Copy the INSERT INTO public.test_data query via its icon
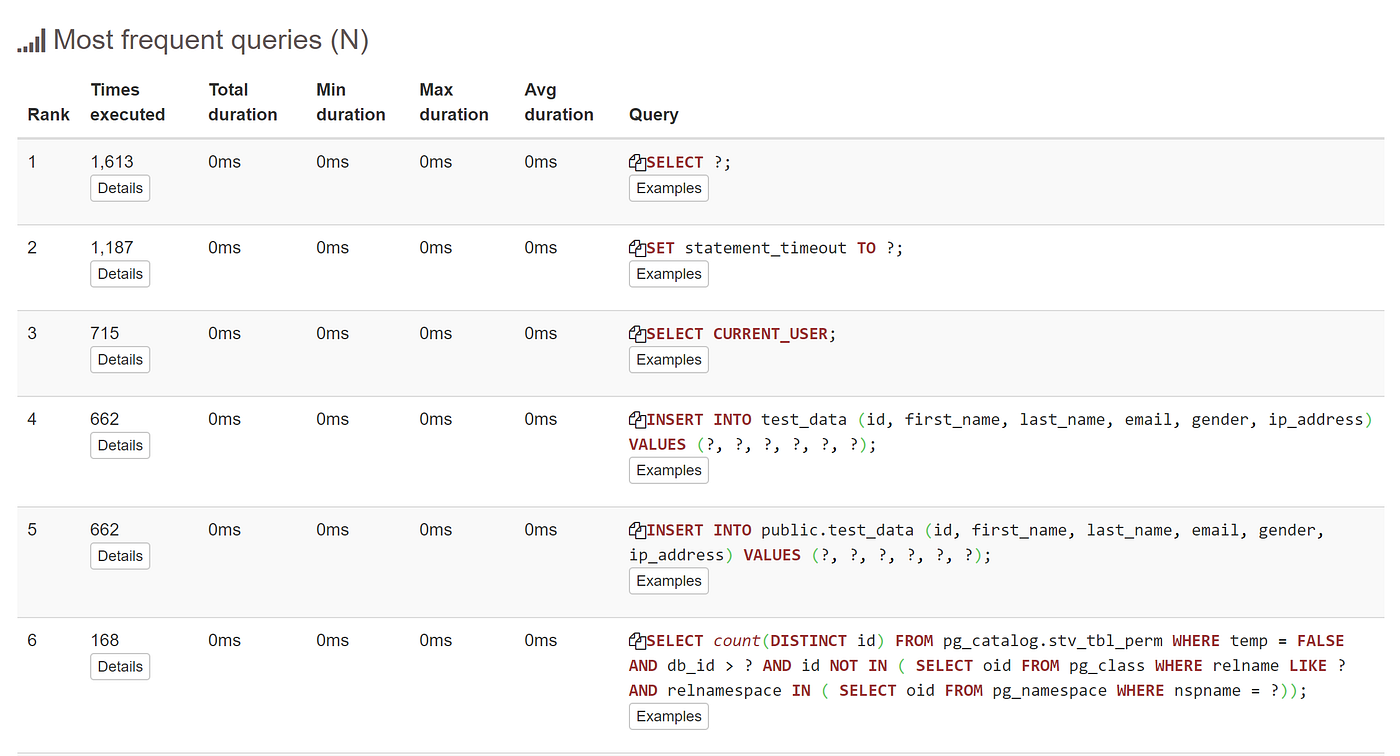 point(637,530)
